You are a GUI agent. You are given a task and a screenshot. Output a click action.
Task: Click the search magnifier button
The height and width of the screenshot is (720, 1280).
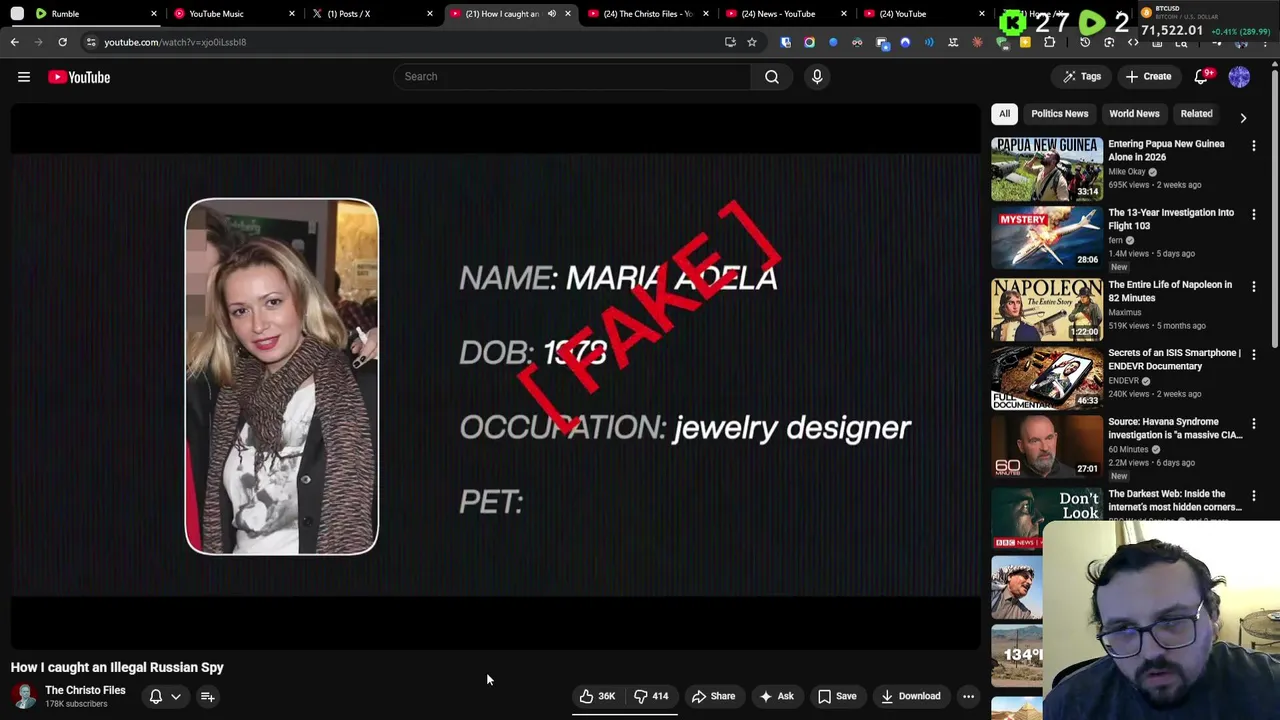pos(772,77)
